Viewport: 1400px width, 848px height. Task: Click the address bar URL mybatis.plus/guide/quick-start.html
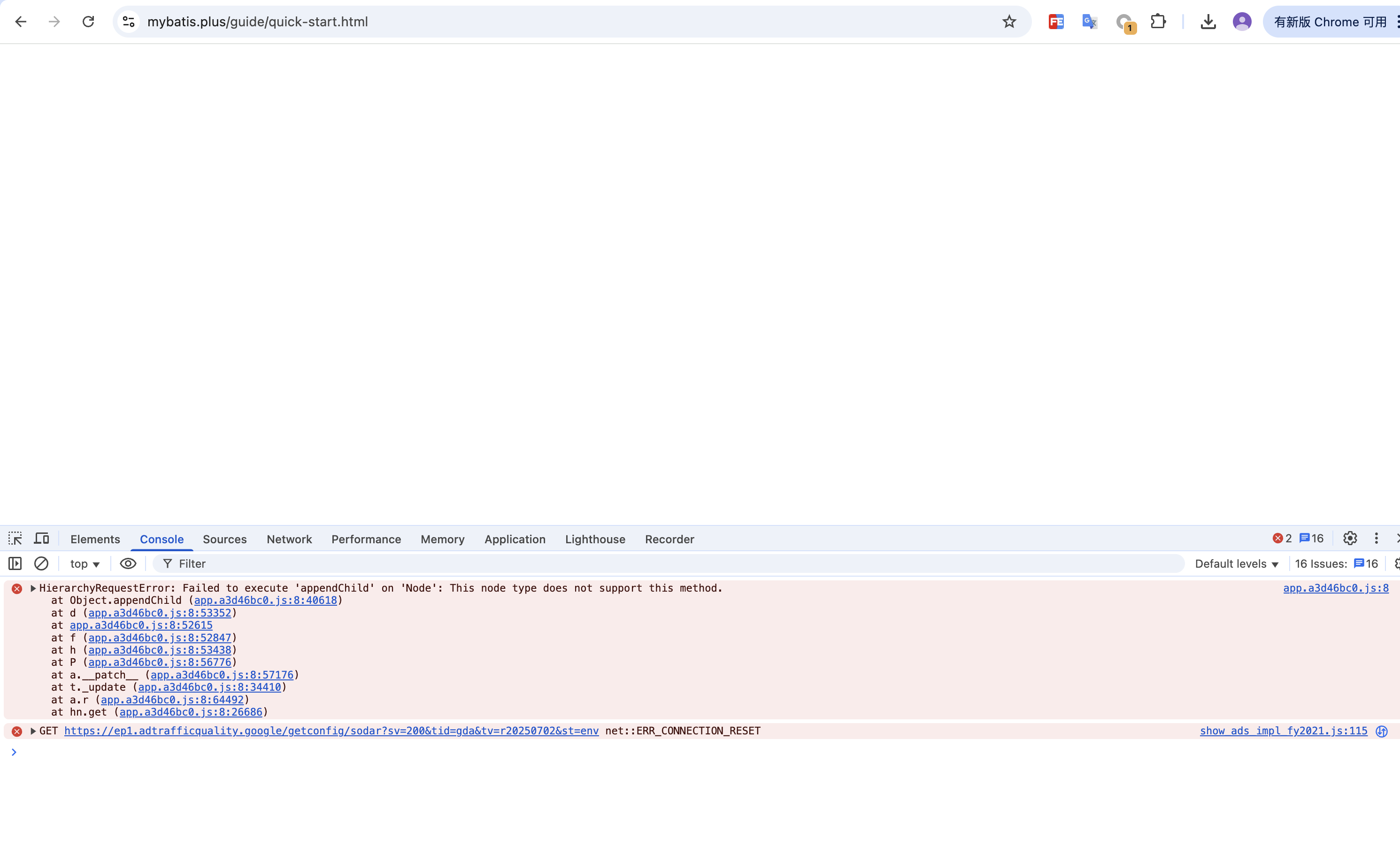(x=257, y=22)
